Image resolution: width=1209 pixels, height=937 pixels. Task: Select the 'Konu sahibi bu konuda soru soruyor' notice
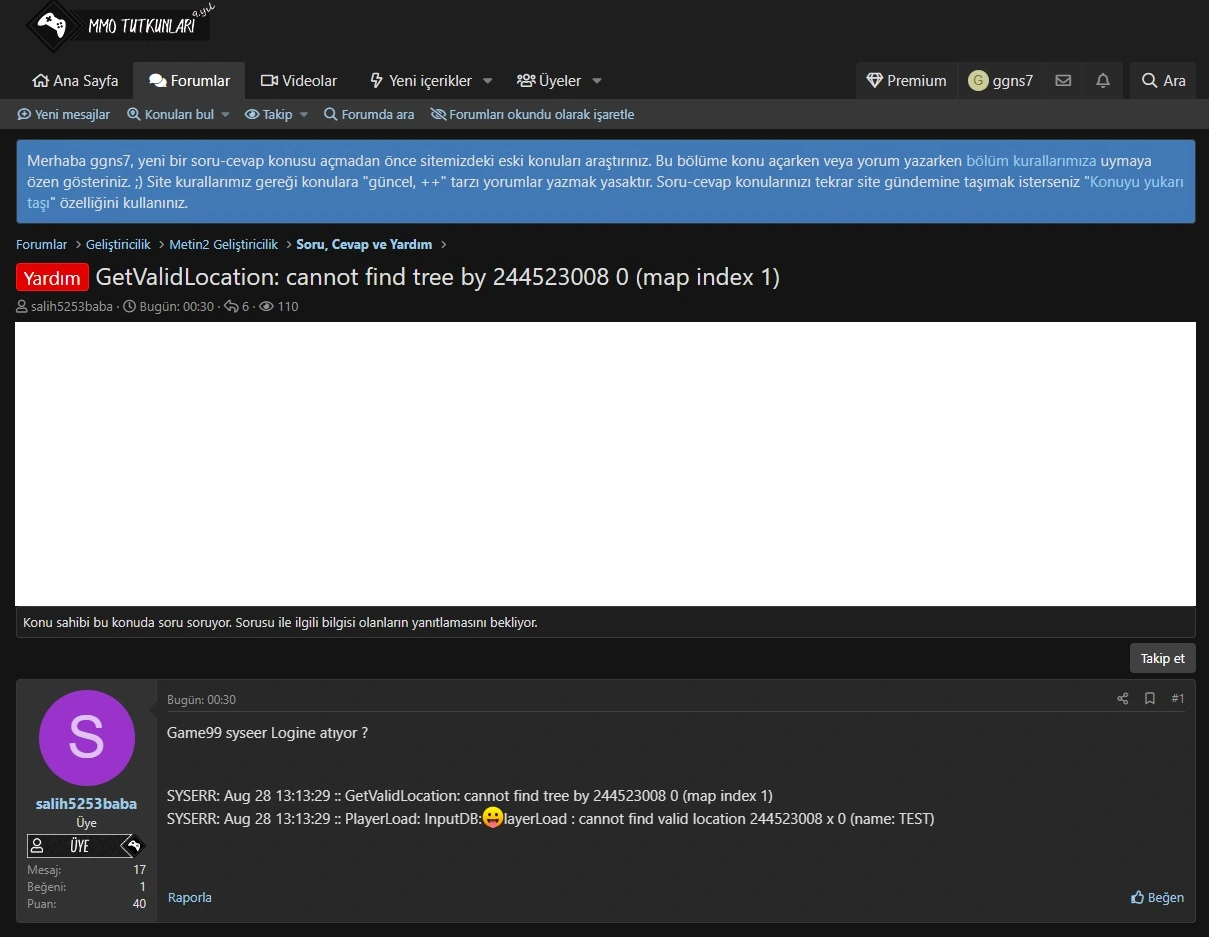point(280,622)
